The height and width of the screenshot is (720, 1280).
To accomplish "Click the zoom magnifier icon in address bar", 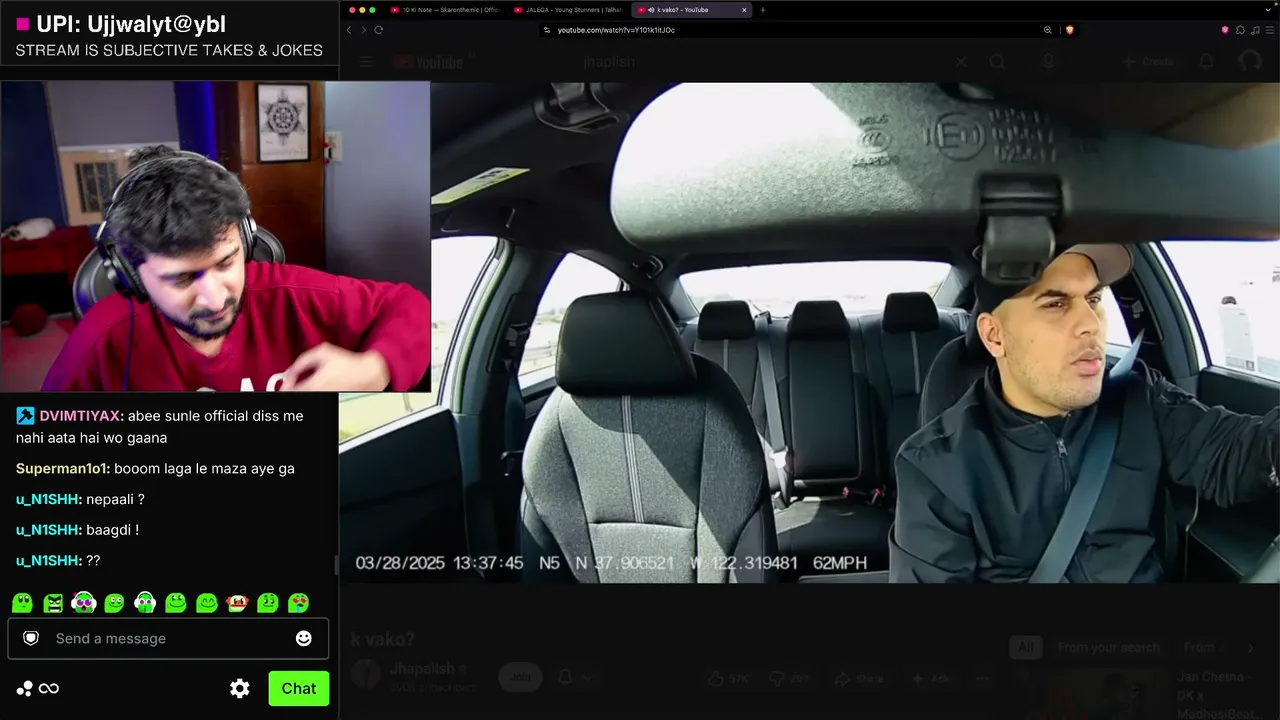I will click(1048, 30).
